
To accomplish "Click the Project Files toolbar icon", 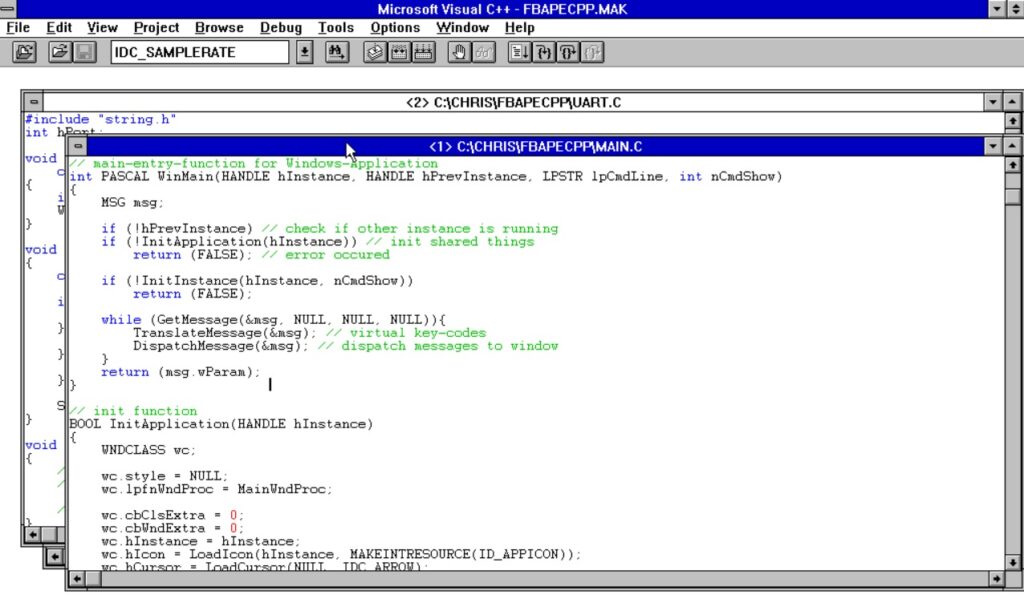I will click(25, 53).
